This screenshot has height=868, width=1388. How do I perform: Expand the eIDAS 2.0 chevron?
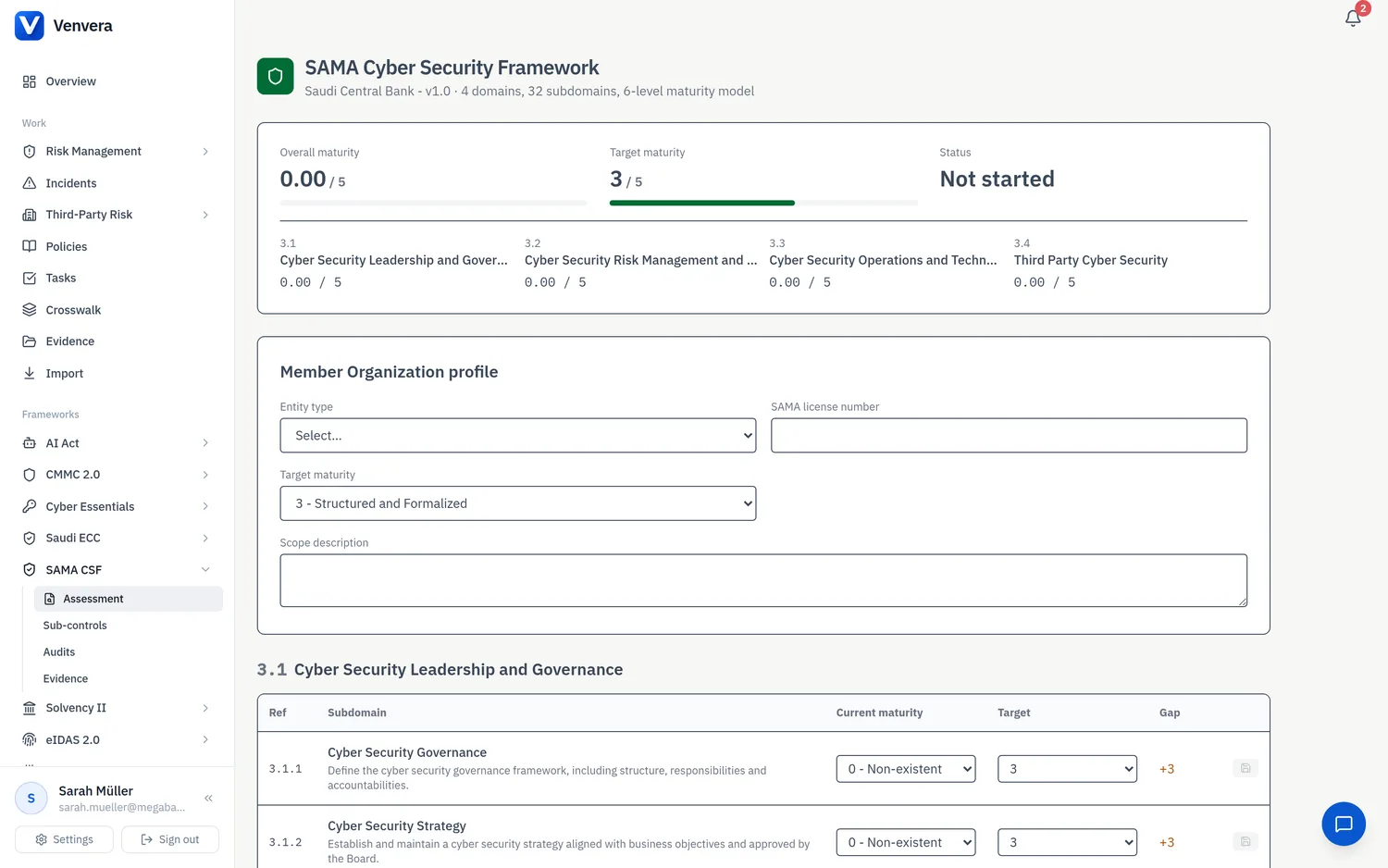point(205,739)
